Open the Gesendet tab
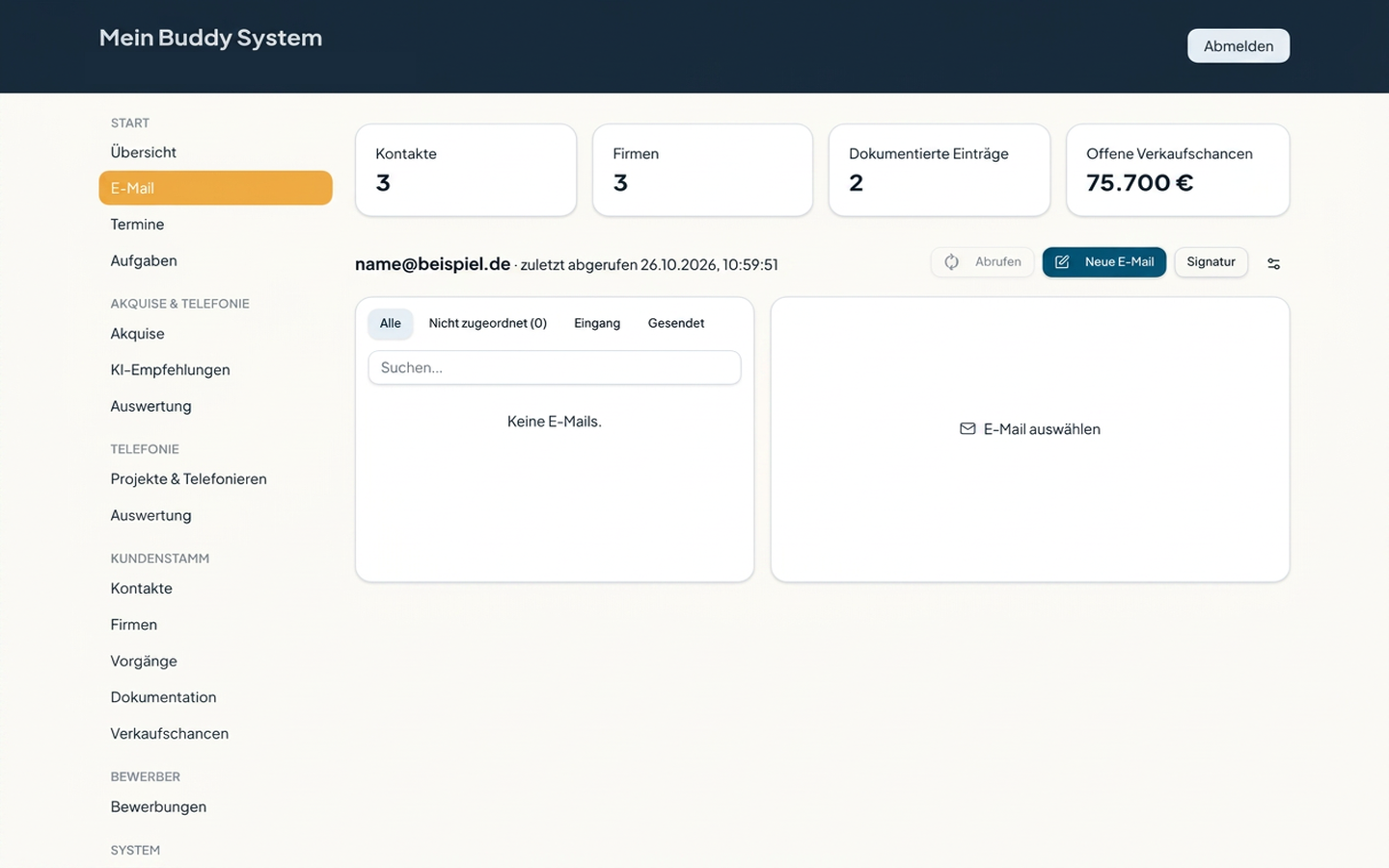 point(676,324)
